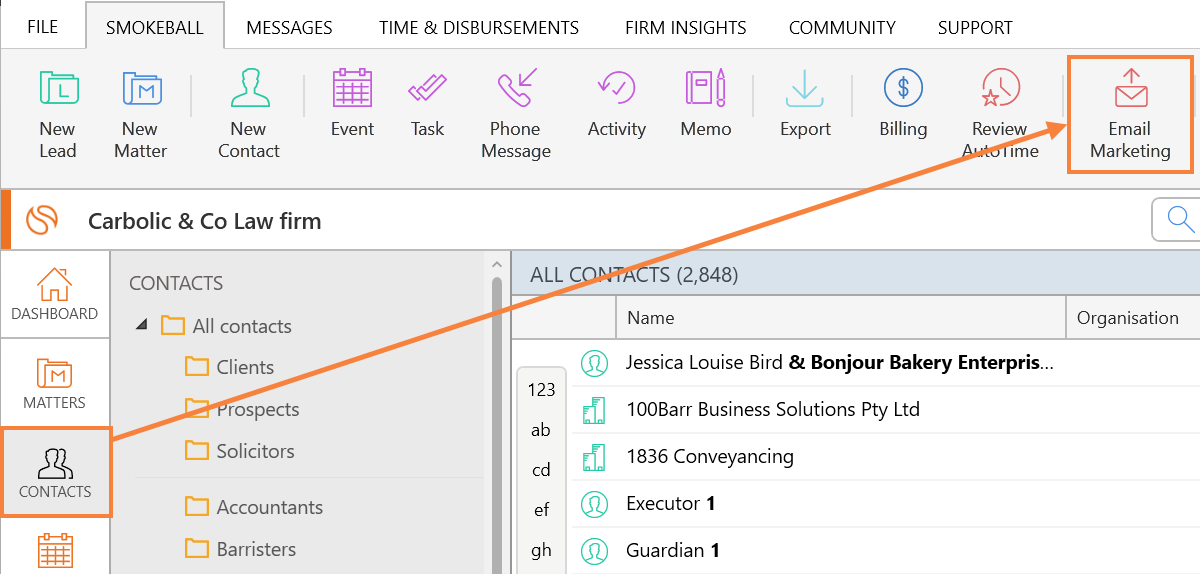This screenshot has width=1200, height=574.
Task: Jump to cd in alphabet index
Action: click(x=541, y=470)
